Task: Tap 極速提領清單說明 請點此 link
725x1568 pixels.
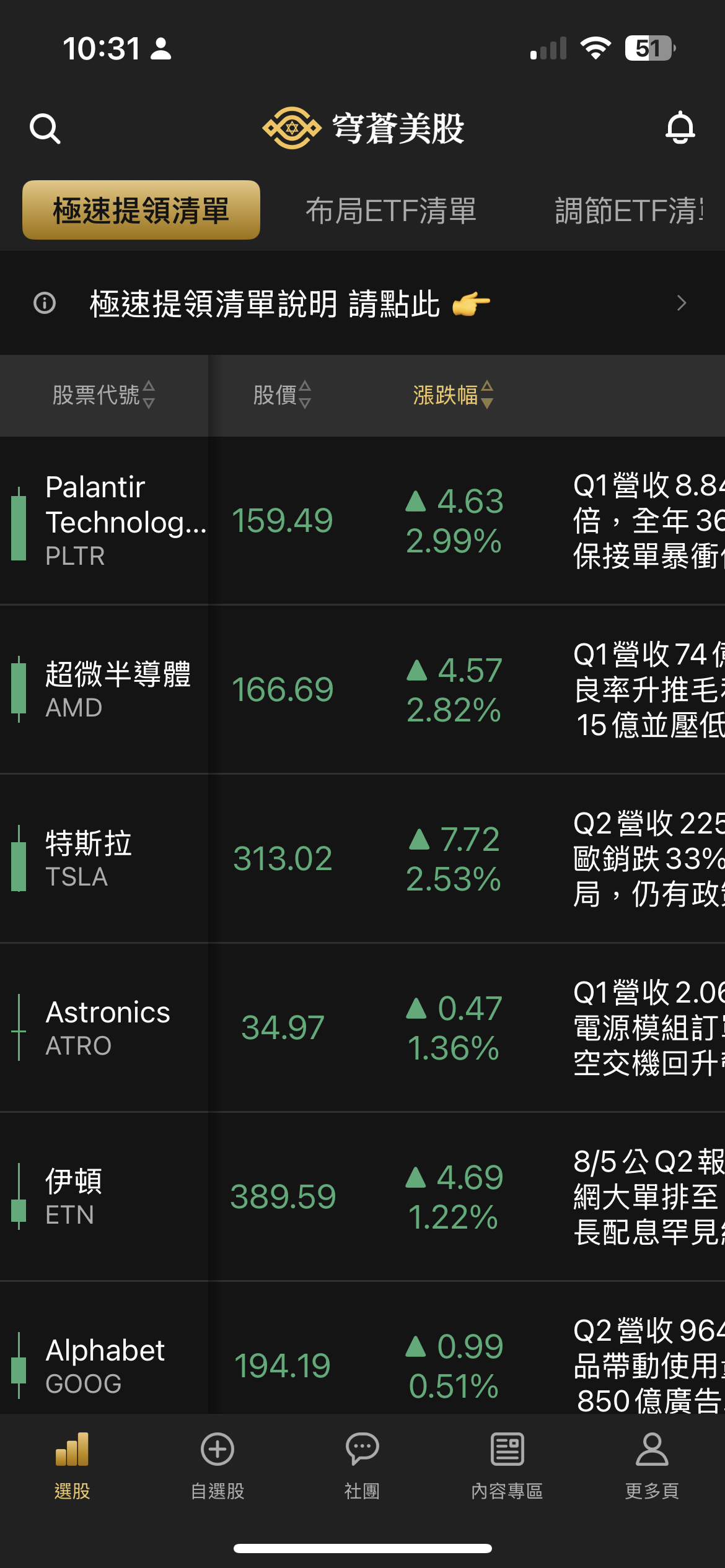Action: (265, 303)
